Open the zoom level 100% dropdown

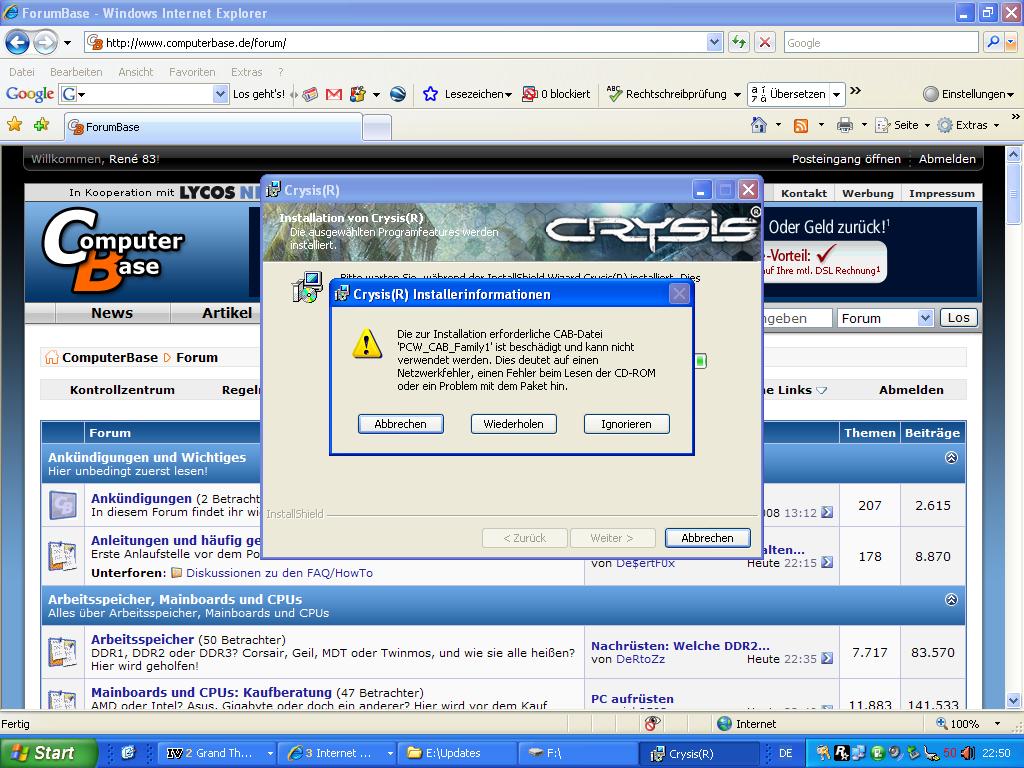coord(997,724)
